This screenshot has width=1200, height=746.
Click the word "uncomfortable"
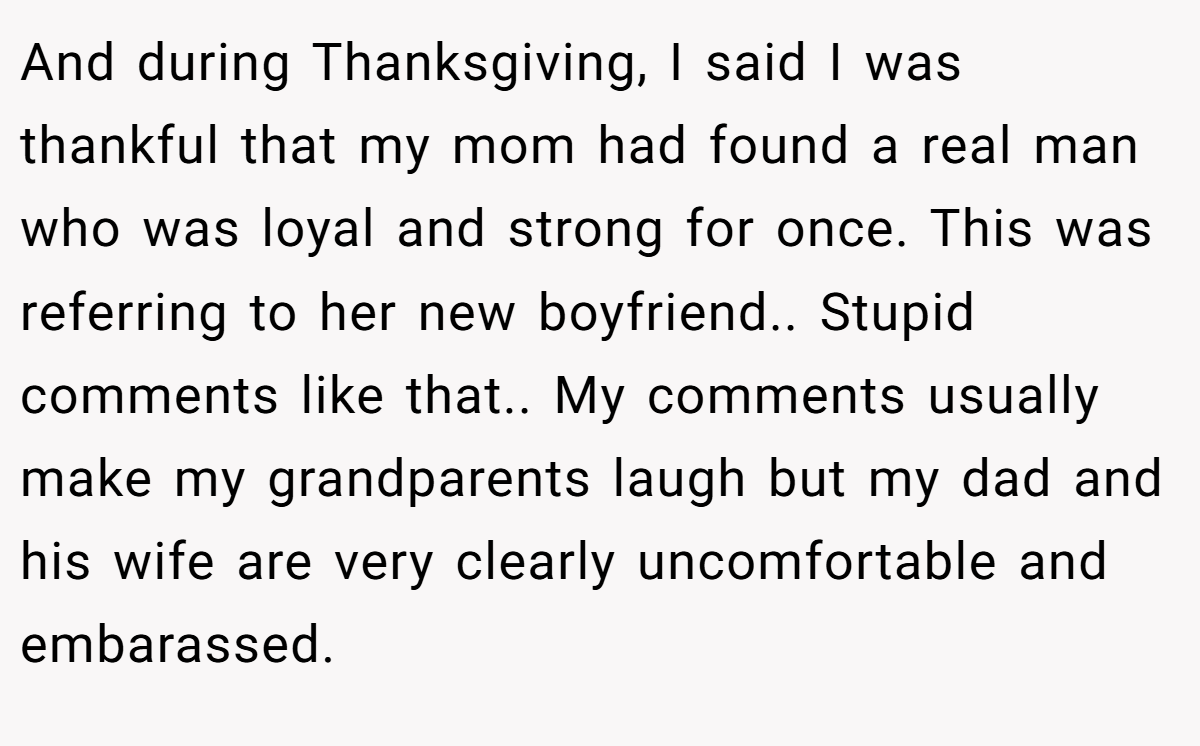(x=816, y=561)
